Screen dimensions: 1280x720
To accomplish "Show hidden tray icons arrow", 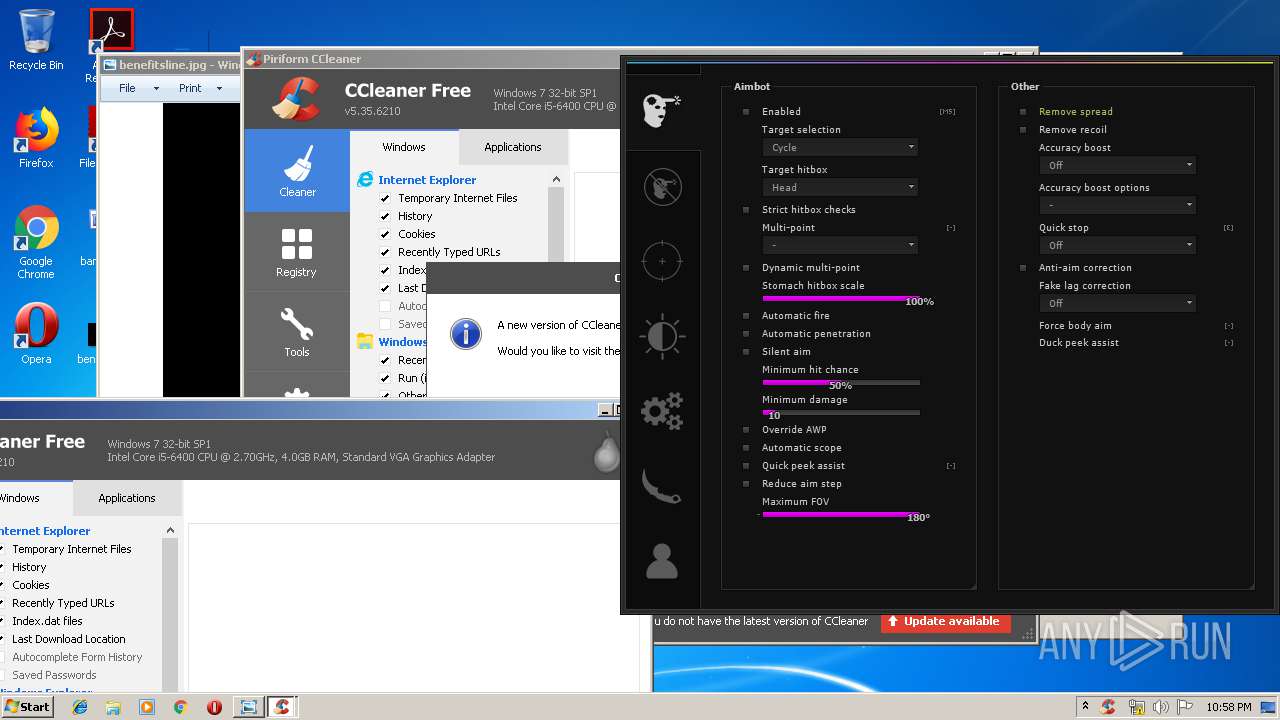I will coord(1085,706).
